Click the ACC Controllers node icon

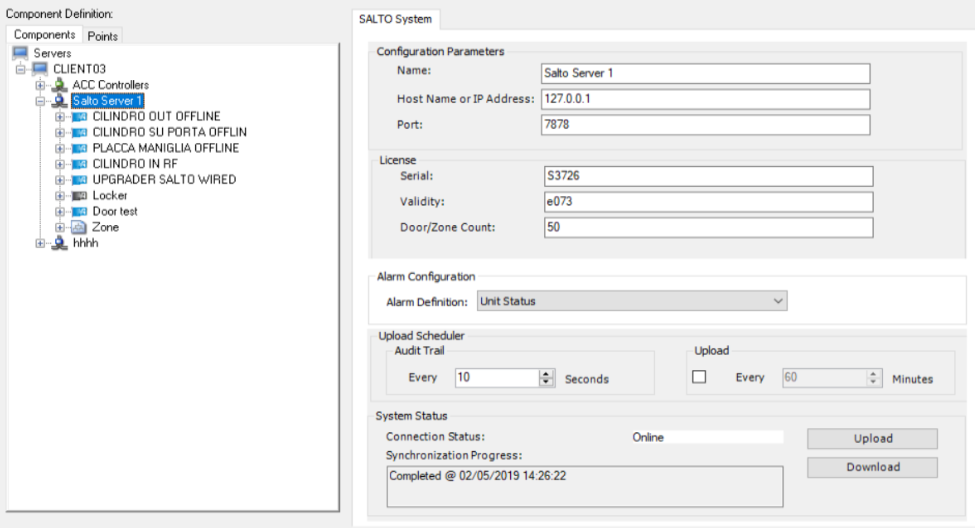pyautogui.click(x=60, y=85)
